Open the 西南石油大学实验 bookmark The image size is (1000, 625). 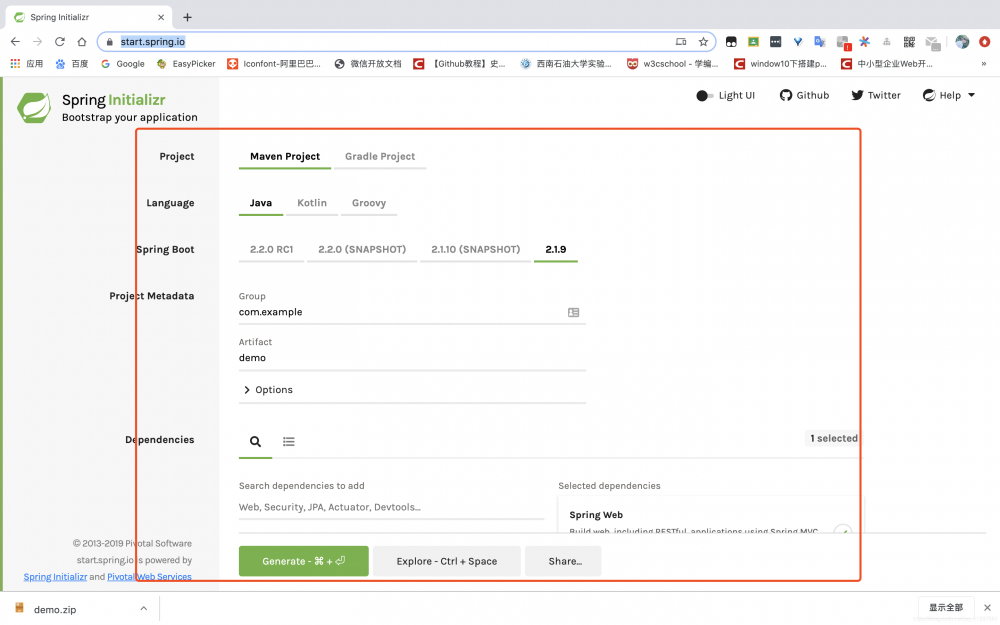click(x=566, y=64)
